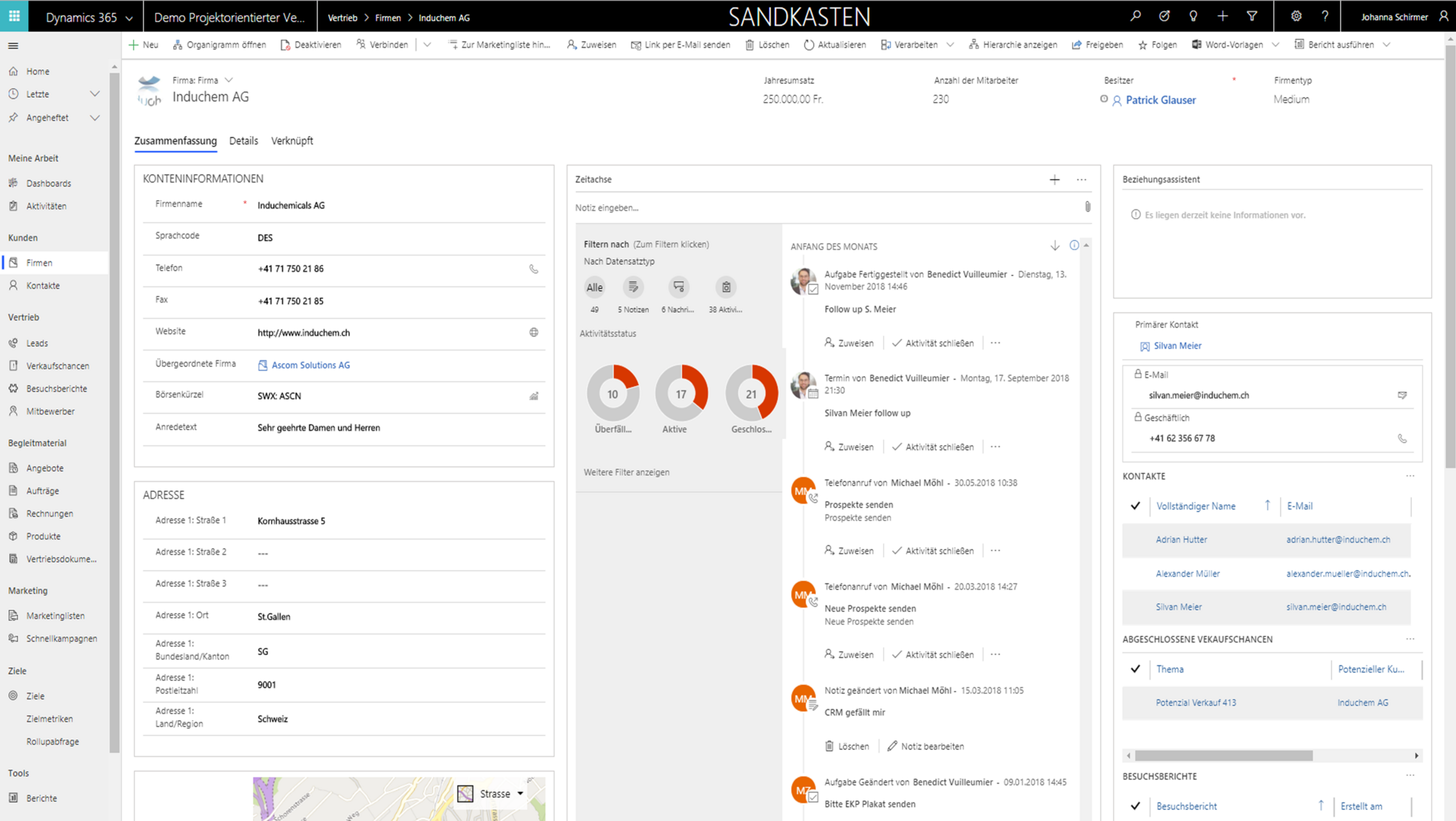Toggle select-all checkmark in Abgeschlossene Verkaufschancen grid

pyautogui.click(x=1135, y=669)
